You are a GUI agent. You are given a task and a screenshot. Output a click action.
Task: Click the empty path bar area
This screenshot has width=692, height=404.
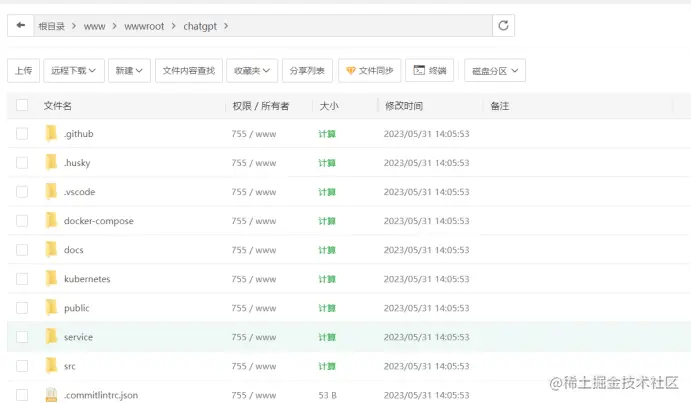360,26
